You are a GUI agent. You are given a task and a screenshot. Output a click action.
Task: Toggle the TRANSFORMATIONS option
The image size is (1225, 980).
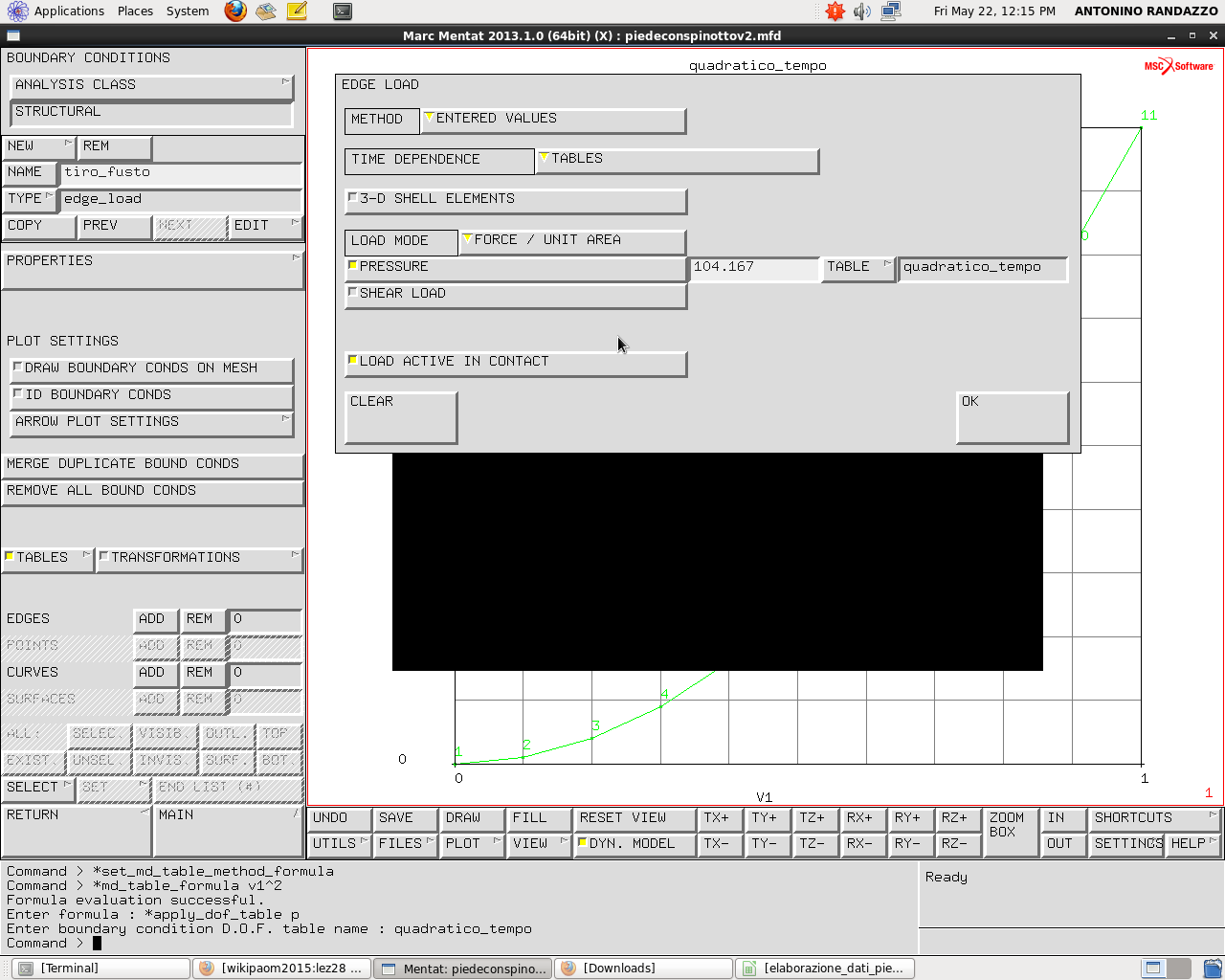[x=200, y=559]
